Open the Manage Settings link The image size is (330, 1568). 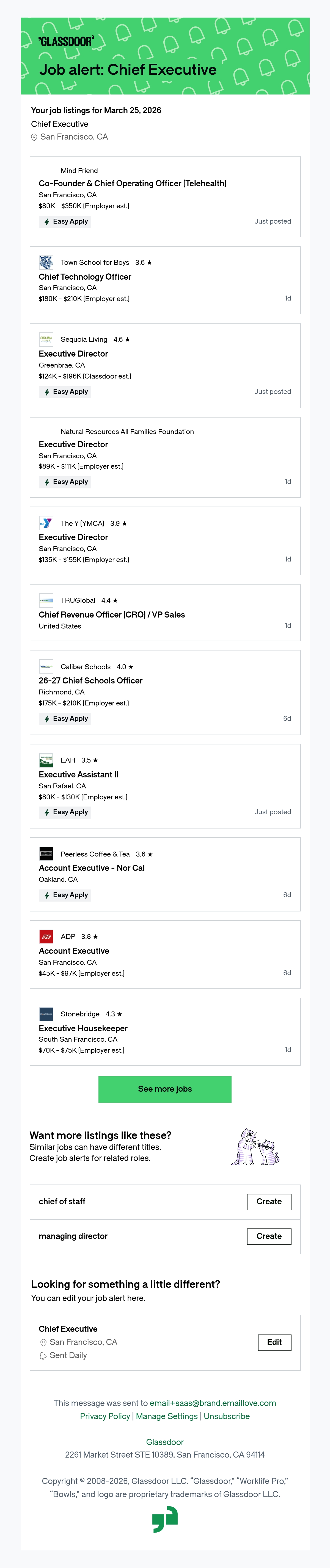tap(167, 1416)
